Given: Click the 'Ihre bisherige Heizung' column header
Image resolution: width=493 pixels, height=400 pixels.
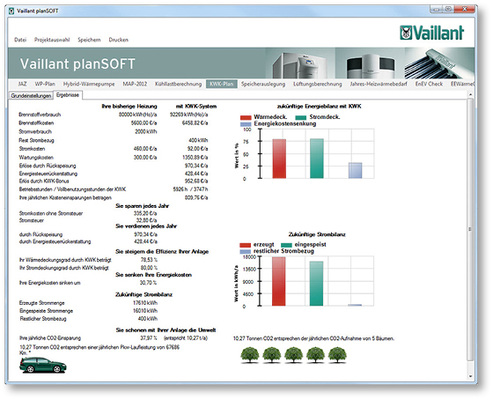Looking at the screenshot, I should [x=129, y=106].
